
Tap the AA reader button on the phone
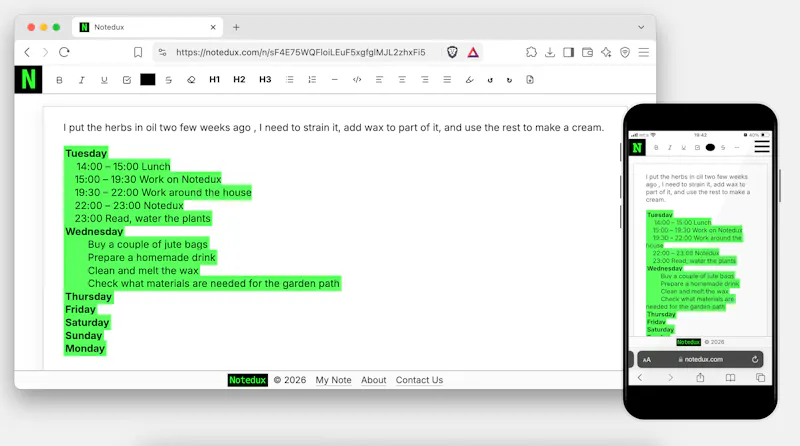pyautogui.click(x=647, y=360)
